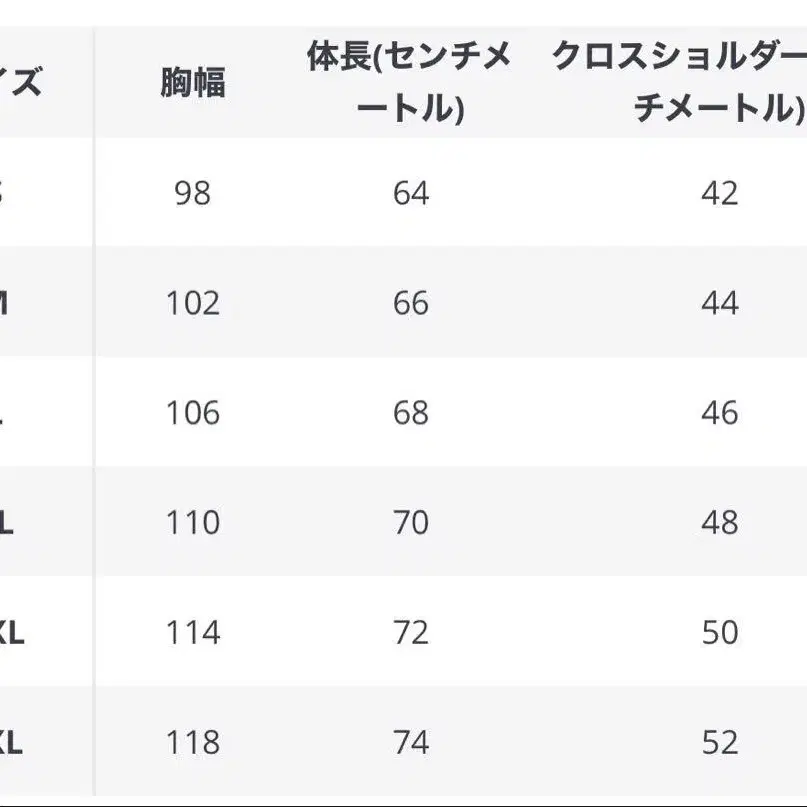Select the 72 body length cell
This screenshot has width=807, height=807.
pos(410,632)
